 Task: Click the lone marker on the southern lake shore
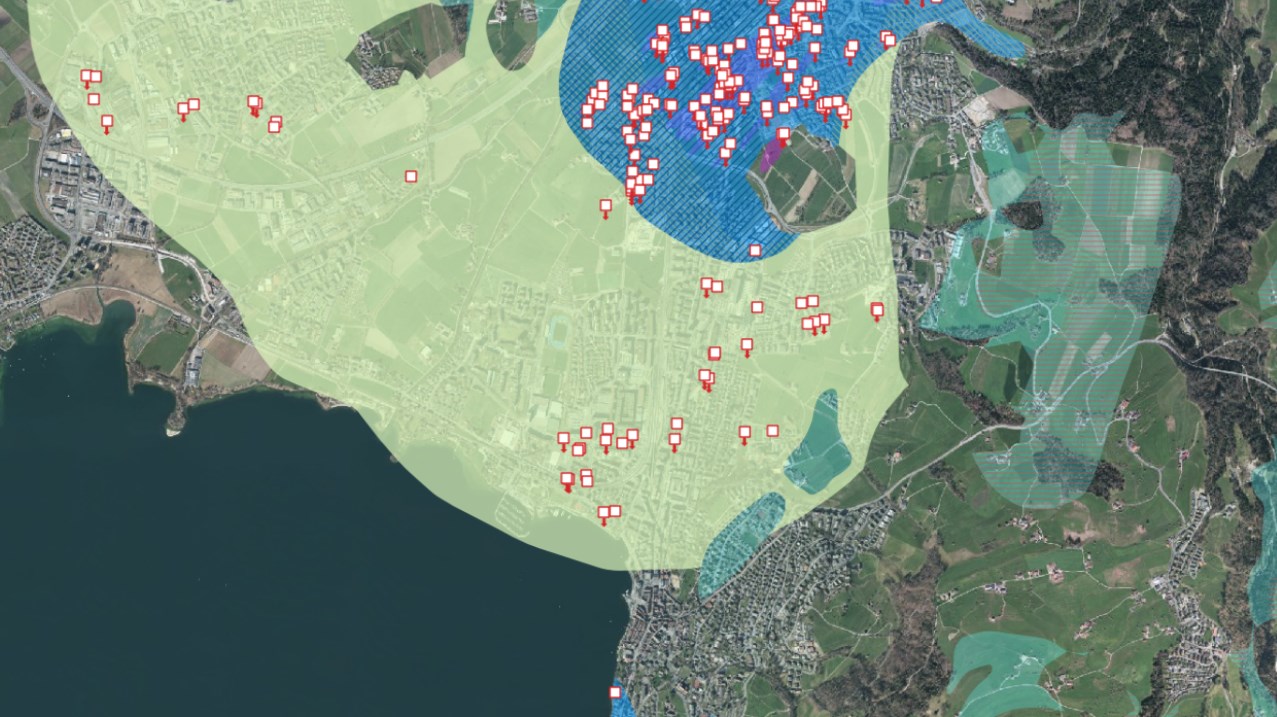(x=615, y=692)
